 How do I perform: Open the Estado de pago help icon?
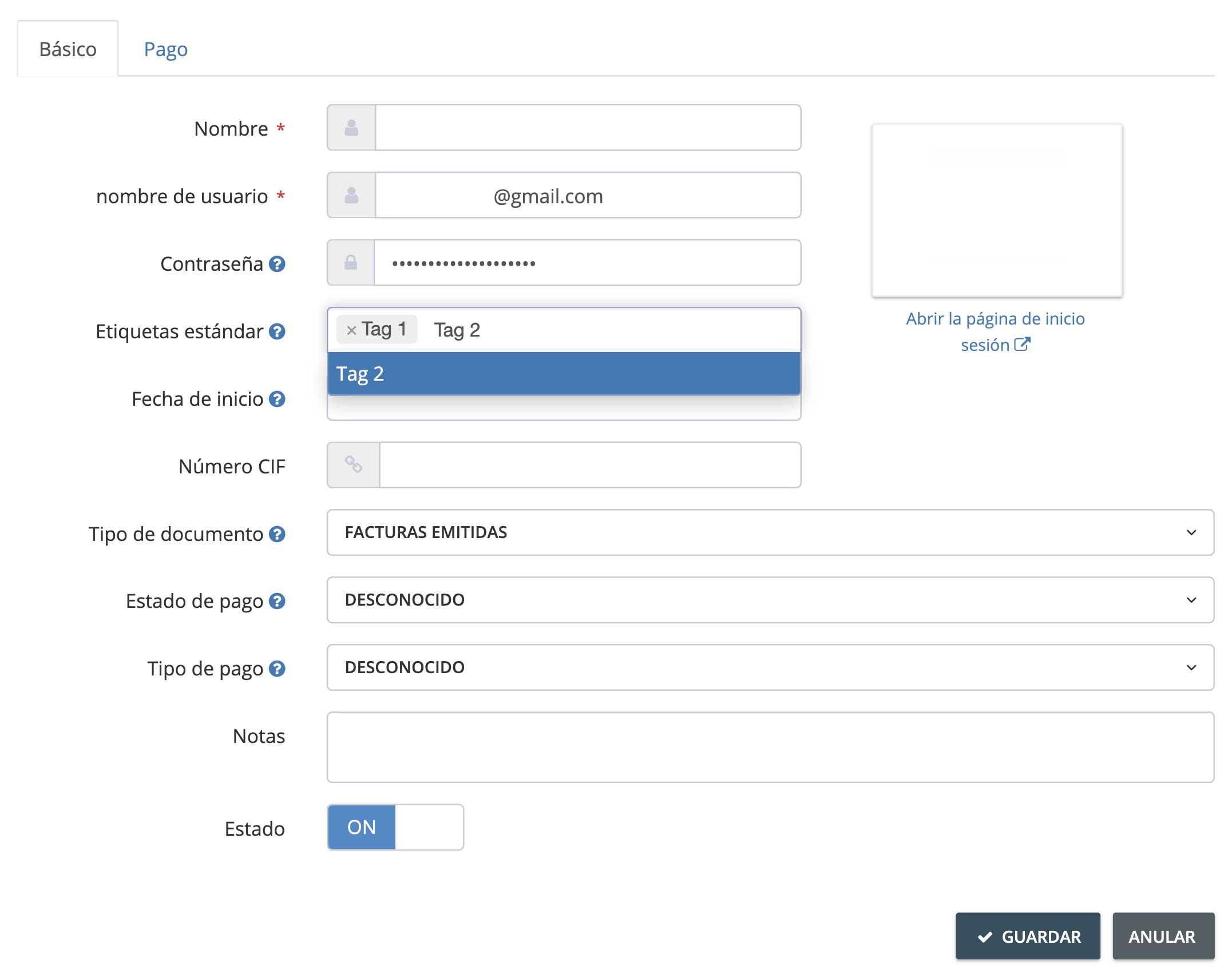click(x=277, y=601)
